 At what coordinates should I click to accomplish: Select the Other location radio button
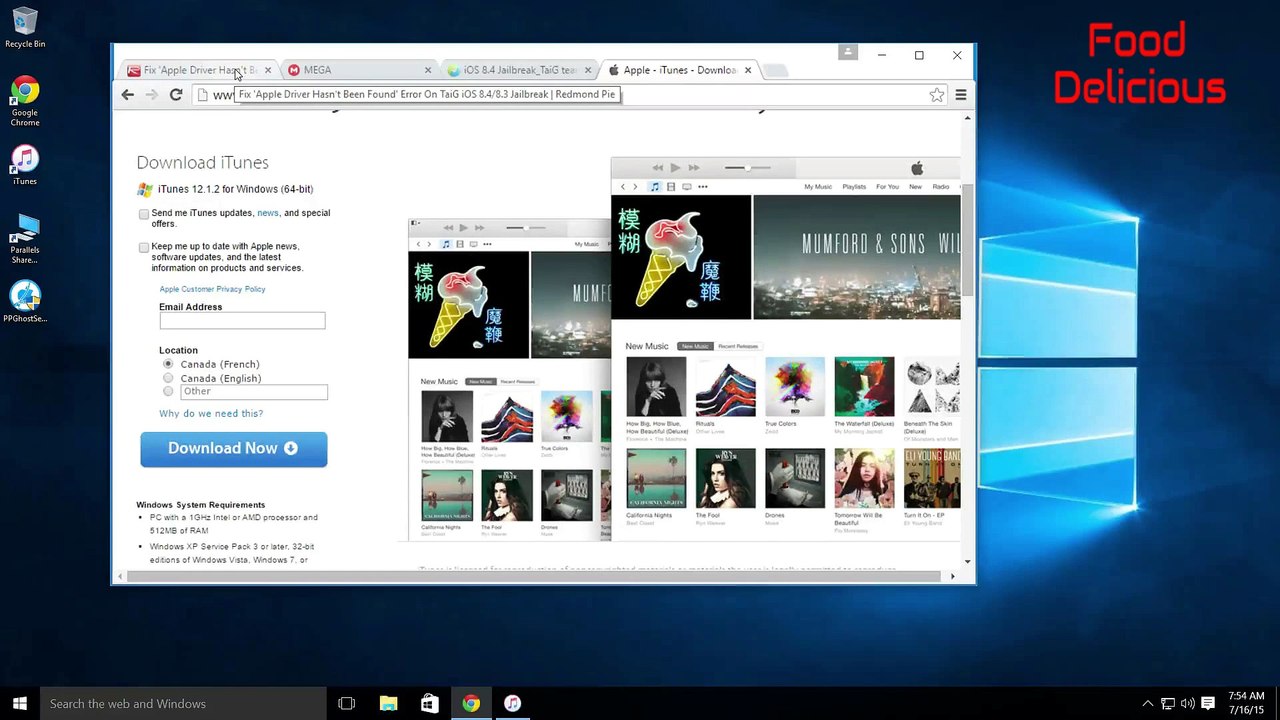click(168, 391)
